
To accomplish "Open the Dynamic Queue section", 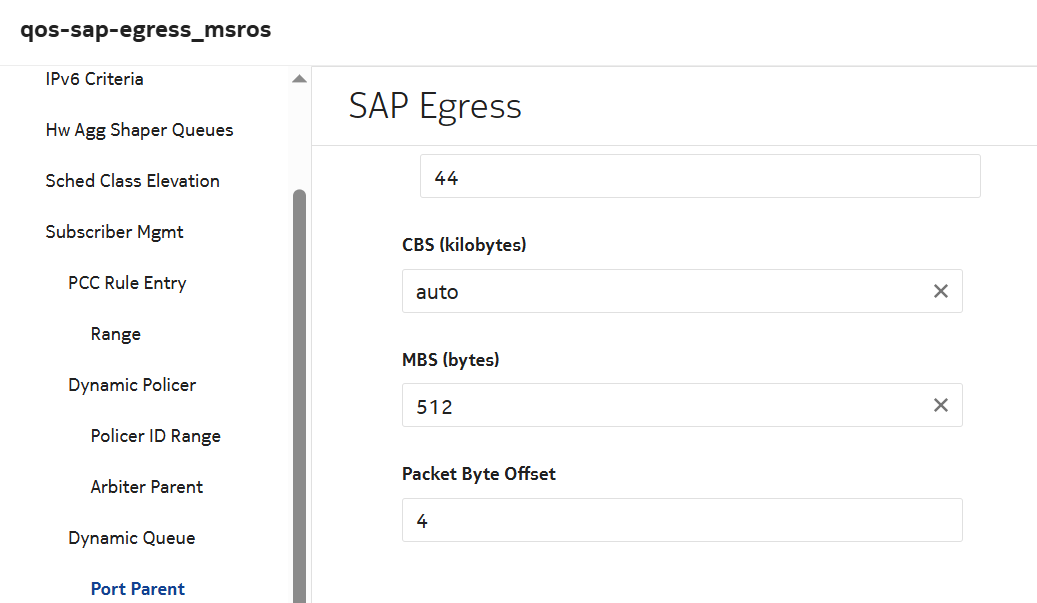I will [131, 538].
